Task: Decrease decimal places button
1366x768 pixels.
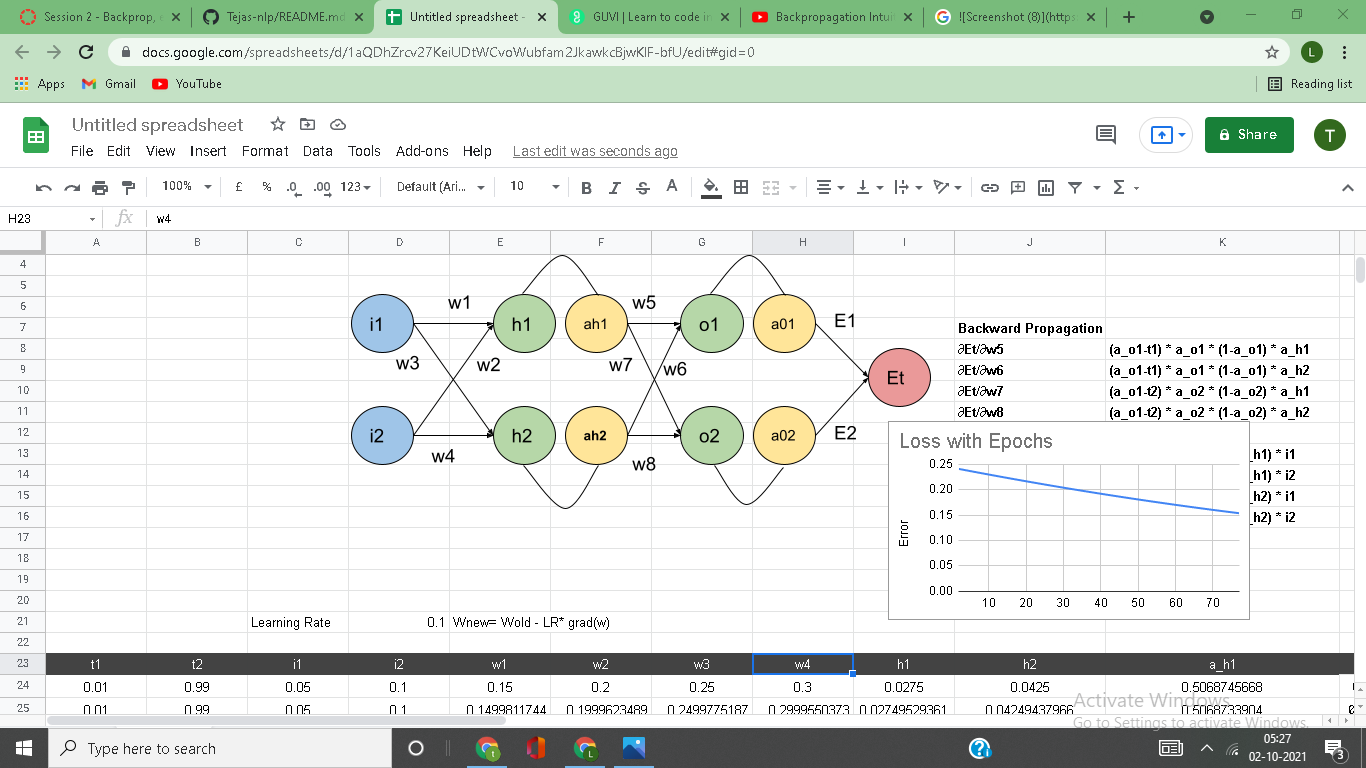Action: (x=293, y=187)
